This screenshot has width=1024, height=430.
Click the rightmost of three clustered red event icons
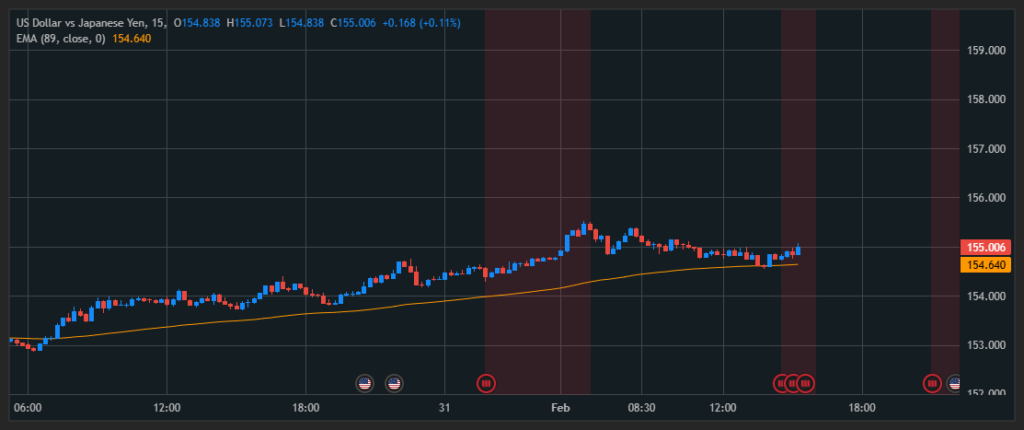click(x=805, y=382)
